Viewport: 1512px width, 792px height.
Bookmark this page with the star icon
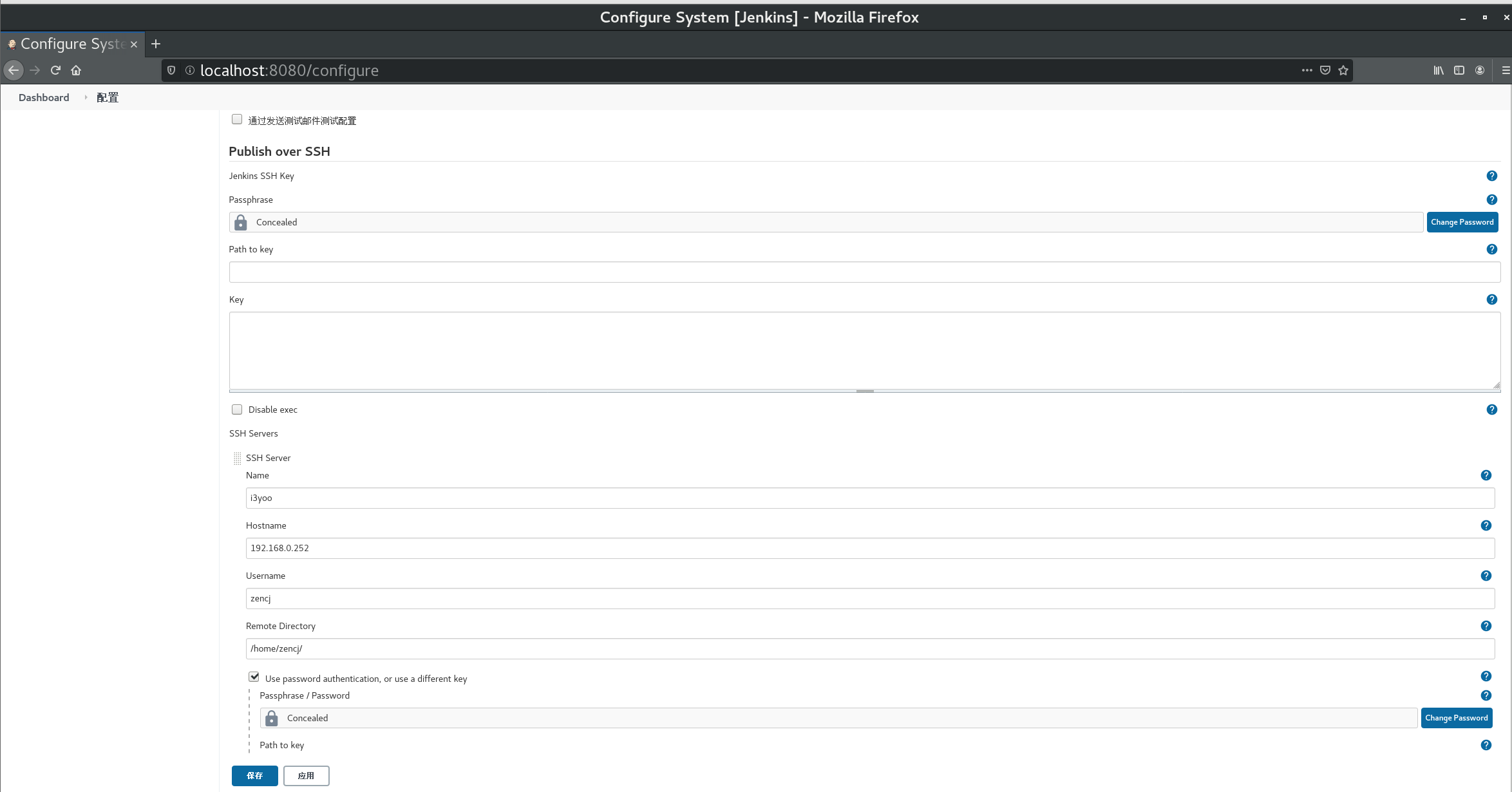pyautogui.click(x=1343, y=70)
